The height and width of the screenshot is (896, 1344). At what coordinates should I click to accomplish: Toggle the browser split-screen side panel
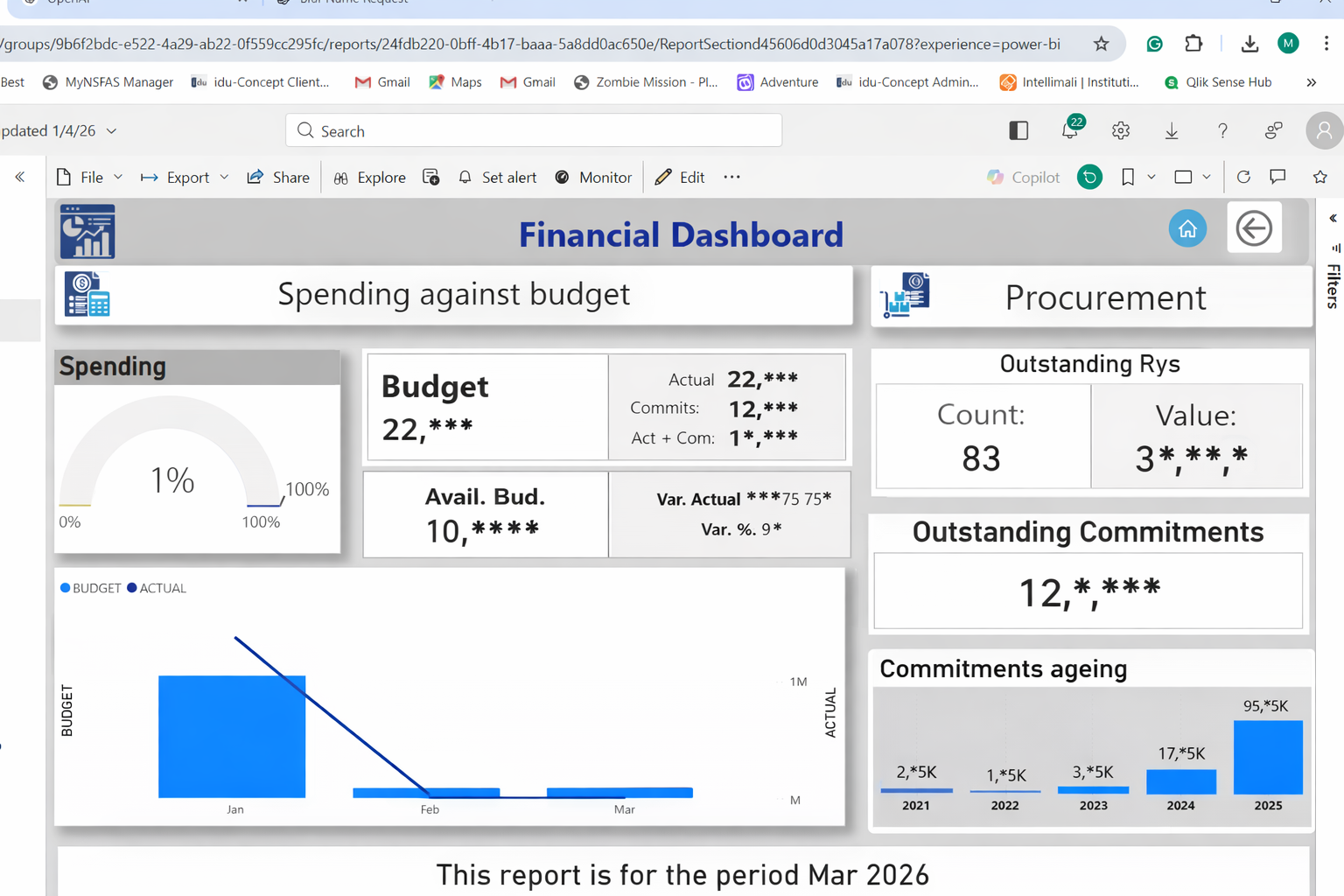(x=1018, y=129)
